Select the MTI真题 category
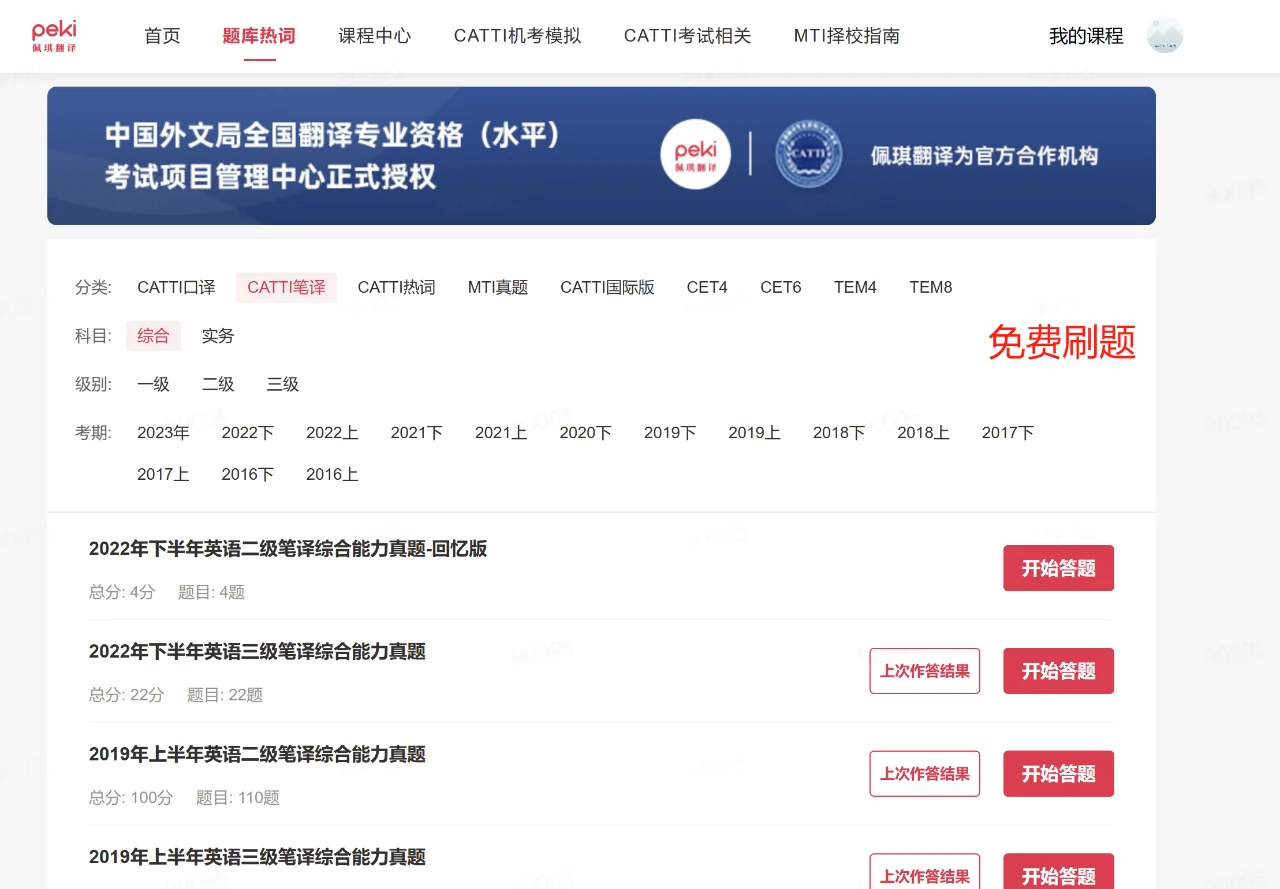Viewport: 1280px width, 889px height. [498, 287]
